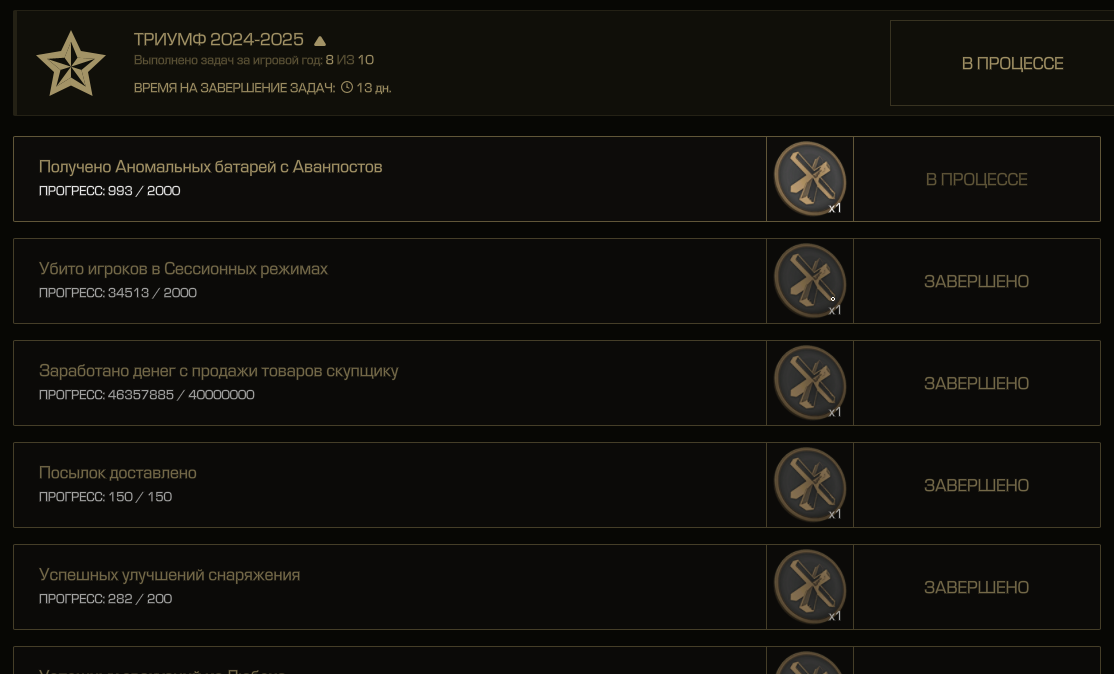Click the gold star Triumph emblem

(70, 63)
